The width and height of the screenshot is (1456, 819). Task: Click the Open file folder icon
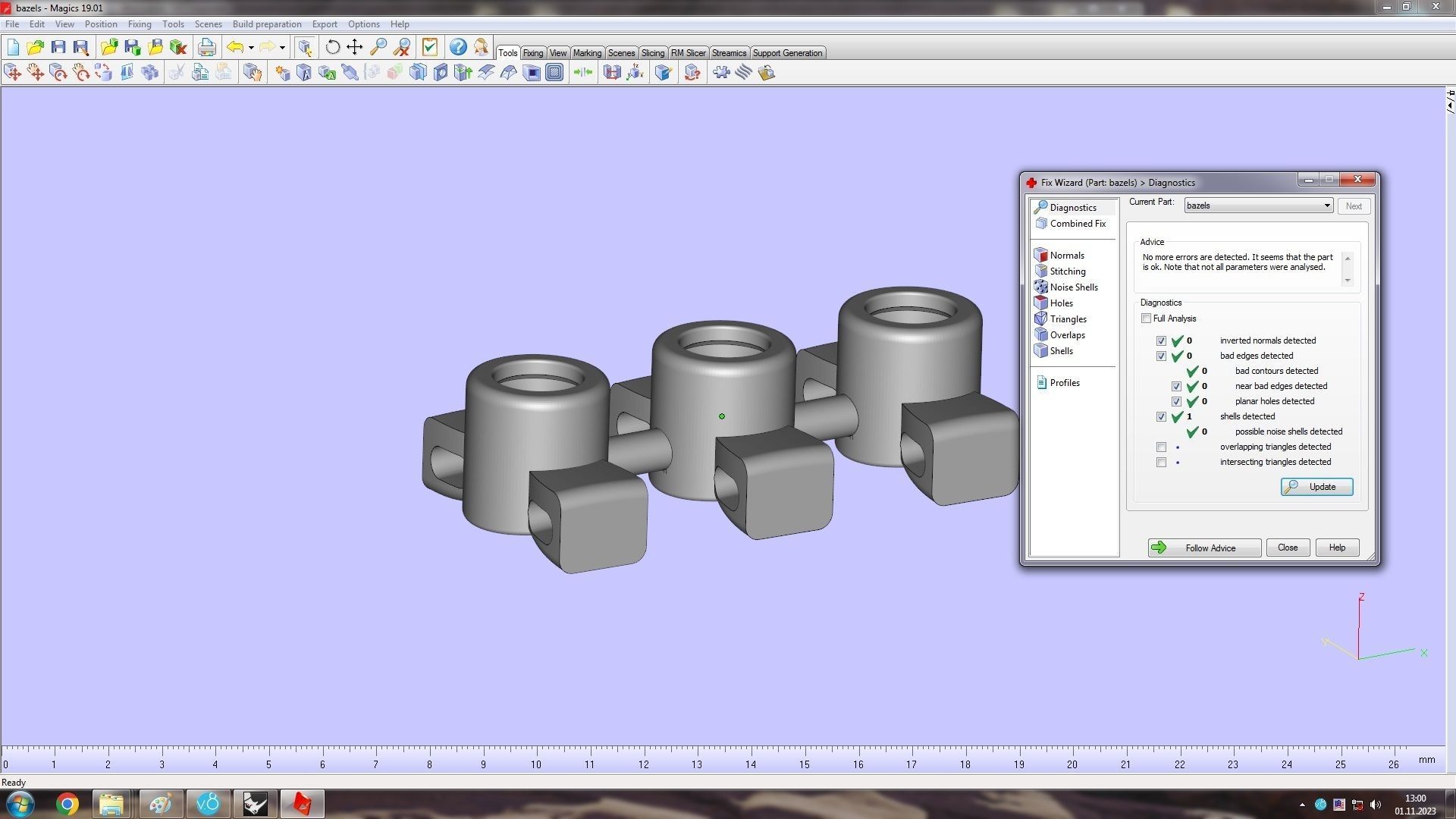(35, 47)
